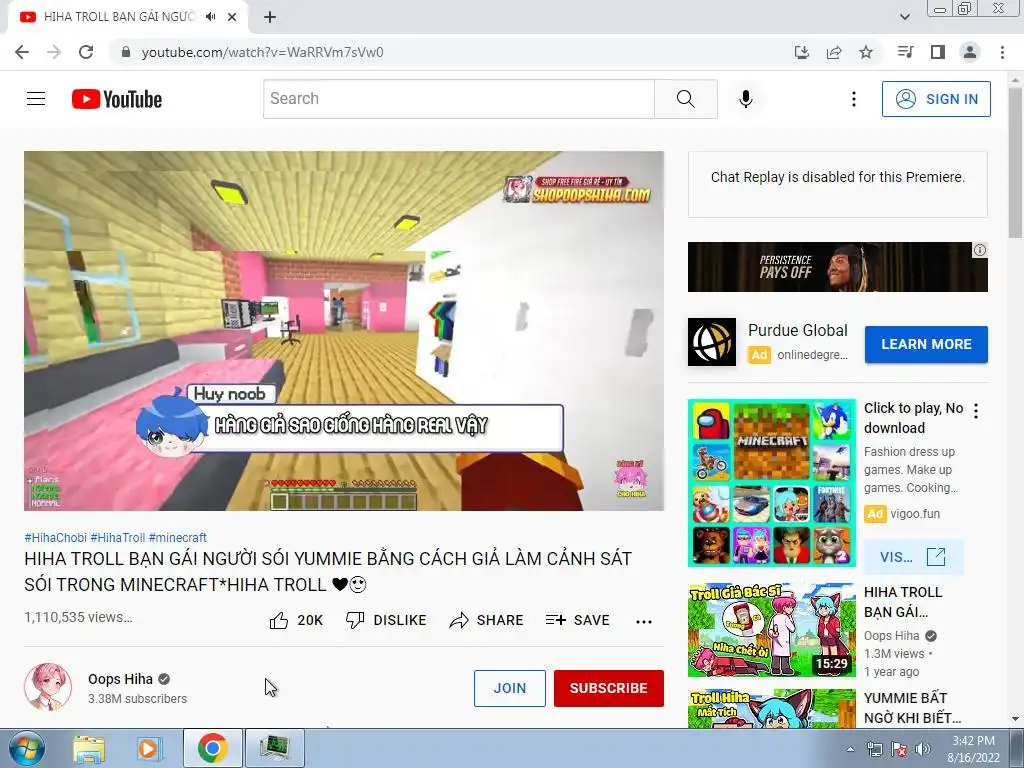
Task: Expand tab search dropdown arrow
Action: point(905,17)
